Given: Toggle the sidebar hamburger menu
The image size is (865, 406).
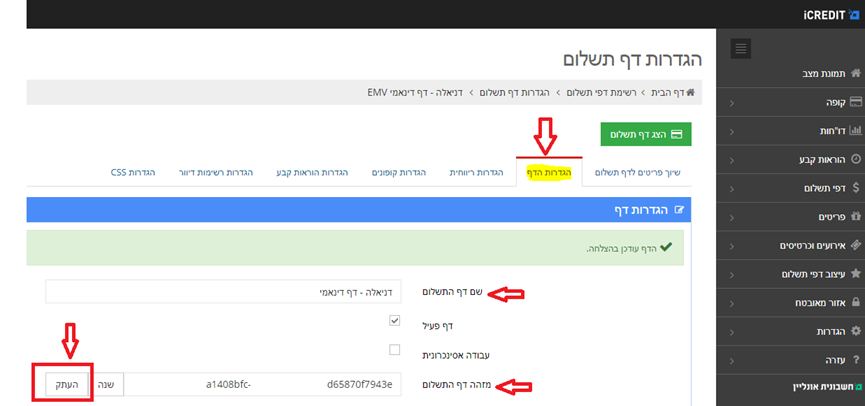Looking at the screenshot, I should (741, 49).
